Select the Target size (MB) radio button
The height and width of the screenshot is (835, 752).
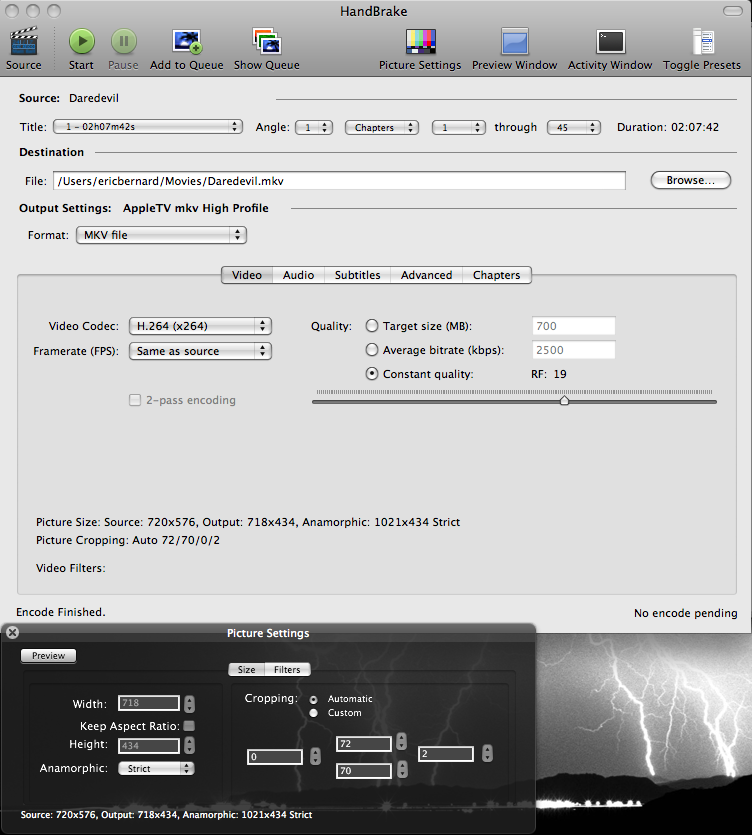coord(372,326)
